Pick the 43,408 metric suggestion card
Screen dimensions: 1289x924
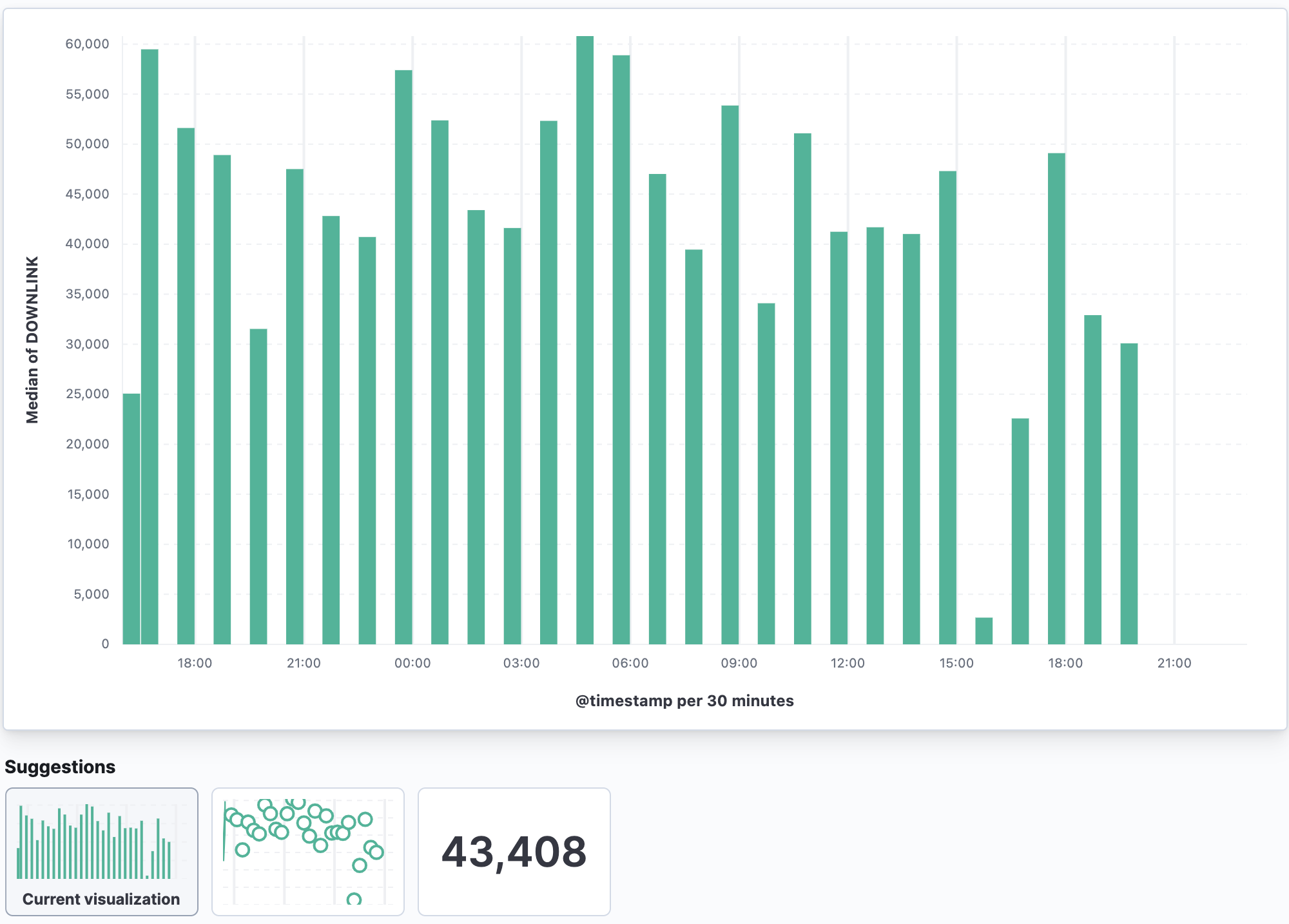[514, 851]
